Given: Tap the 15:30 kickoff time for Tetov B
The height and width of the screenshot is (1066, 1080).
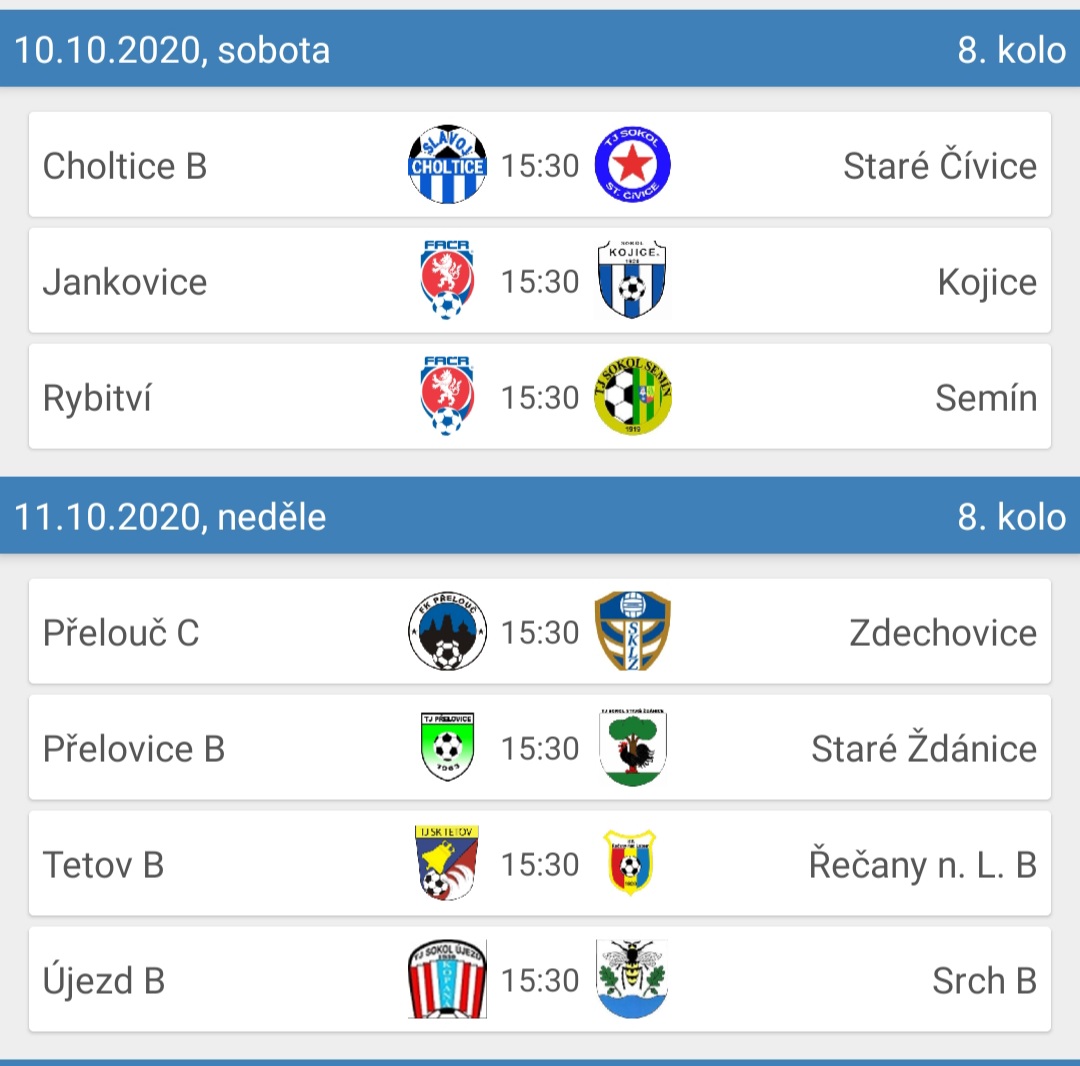Looking at the screenshot, I should pos(540,864).
